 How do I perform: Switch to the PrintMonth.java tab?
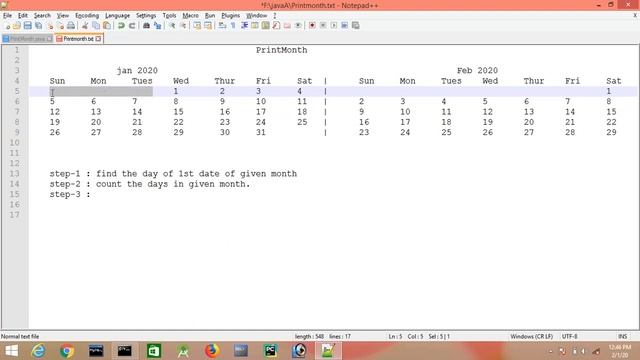click(27, 39)
